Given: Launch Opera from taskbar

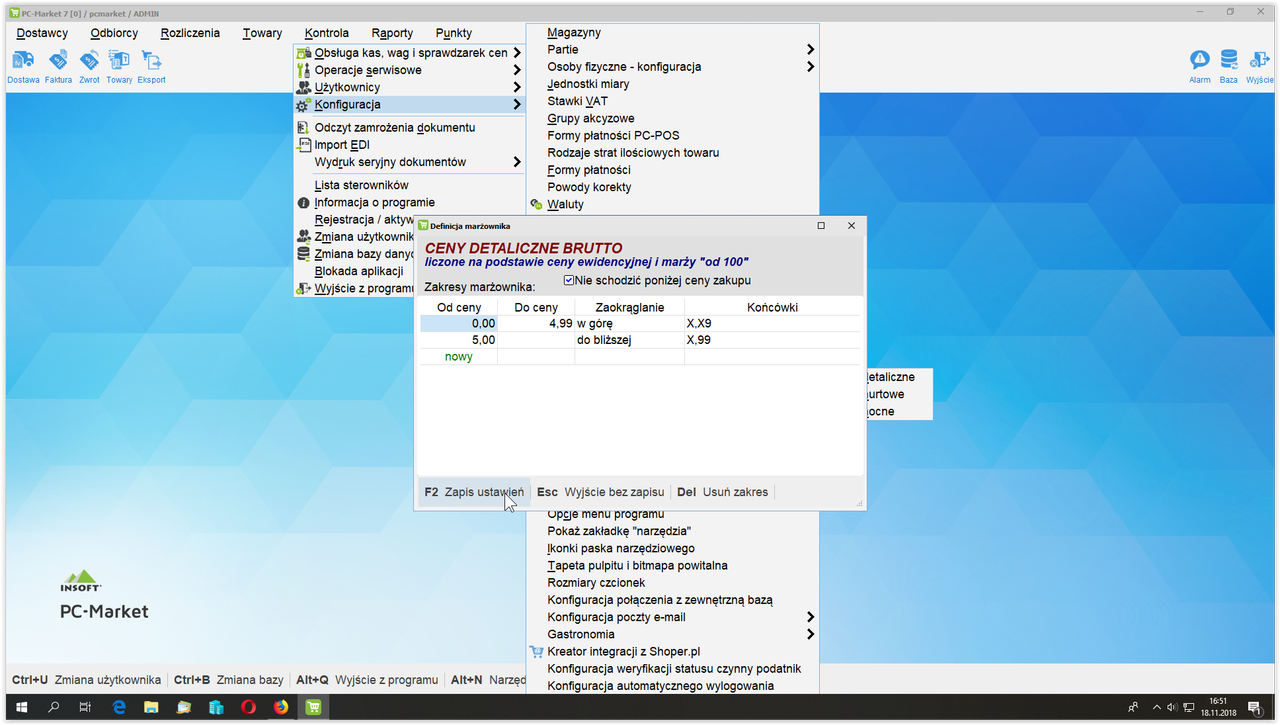Looking at the screenshot, I should (248, 707).
